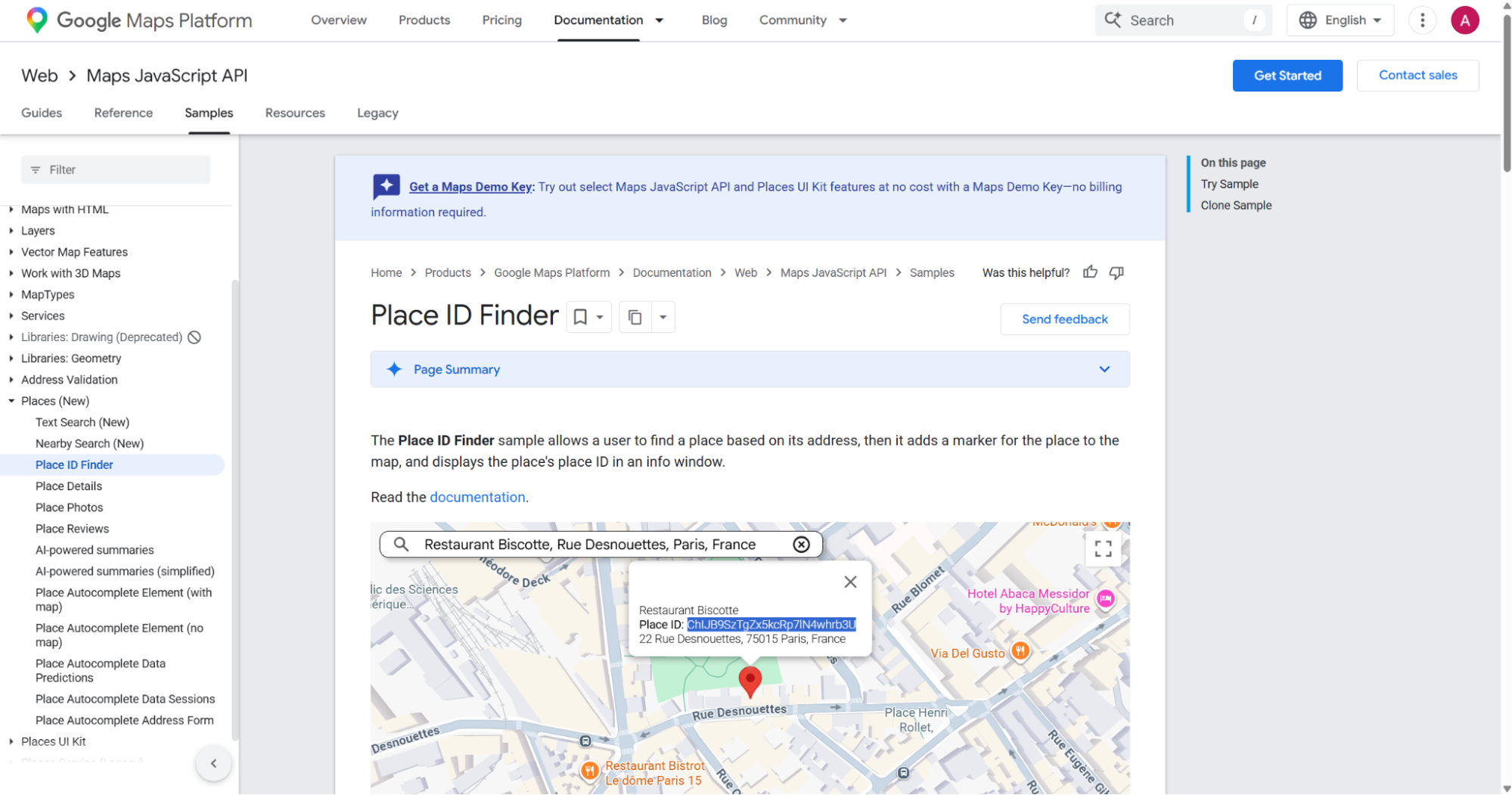
Task: Copy page using the copy icon
Action: coord(635,317)
